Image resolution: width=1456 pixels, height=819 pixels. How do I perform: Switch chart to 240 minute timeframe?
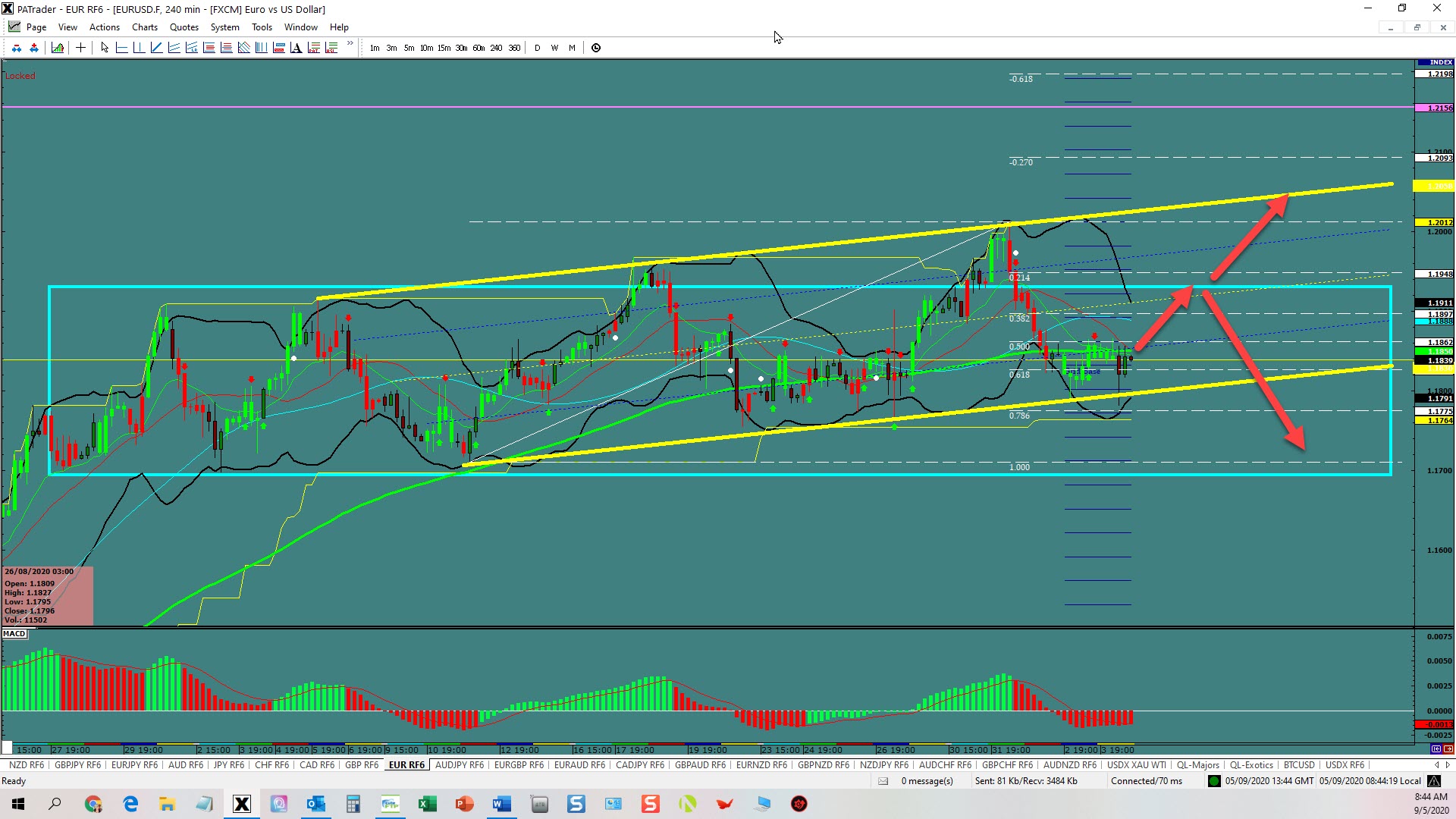[496, 48]
